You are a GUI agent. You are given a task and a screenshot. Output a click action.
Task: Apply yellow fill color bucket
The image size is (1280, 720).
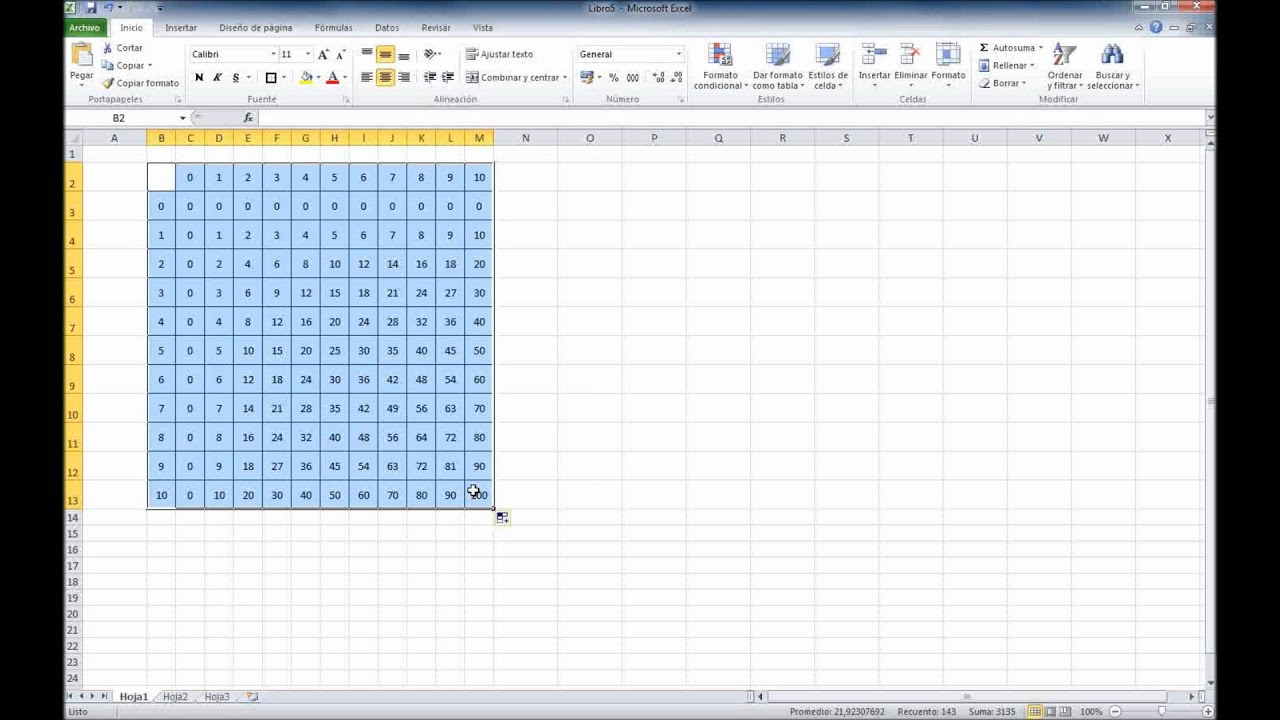pyautogui.click(x=306, y=77)
